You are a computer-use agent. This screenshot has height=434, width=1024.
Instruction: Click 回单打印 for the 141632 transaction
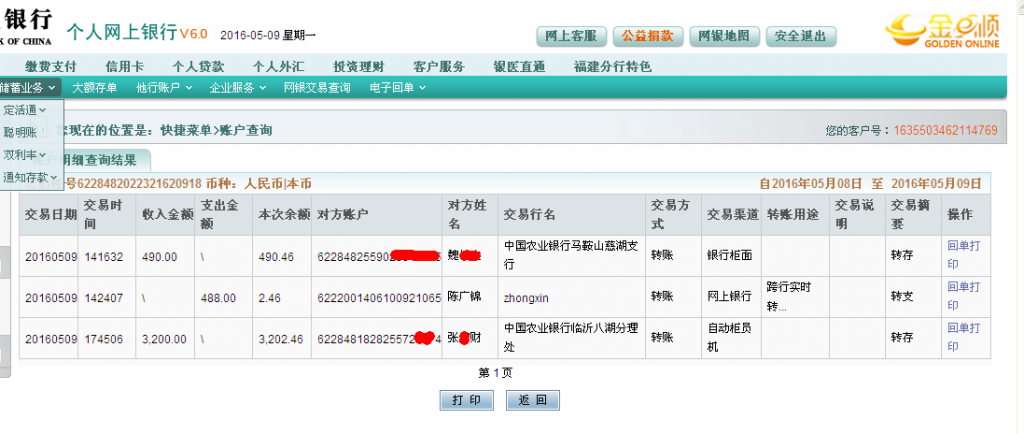[x=963, y=255]
